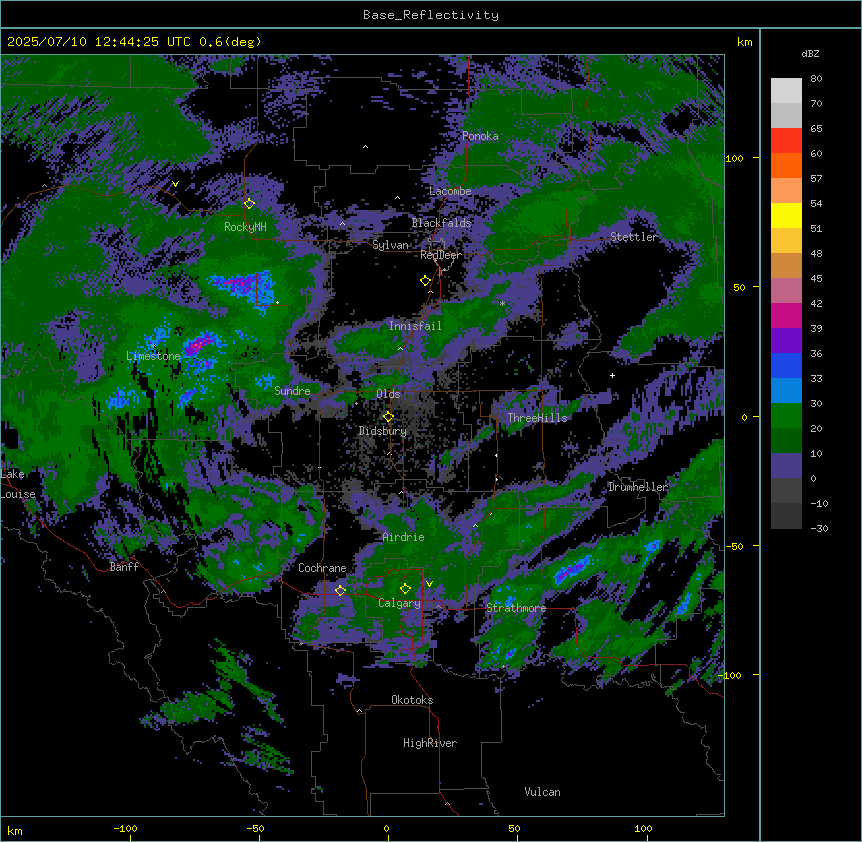Select the yellow diamond marker beside Cochrane

pos(340,590)
